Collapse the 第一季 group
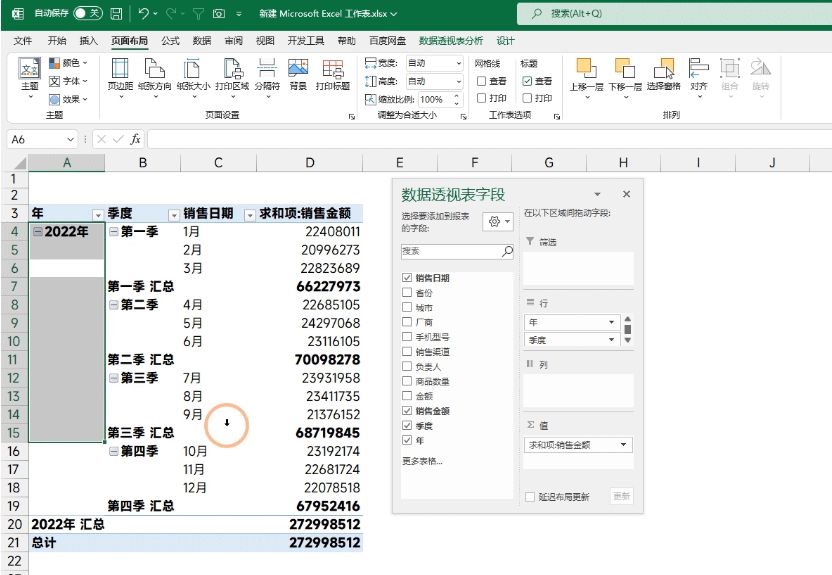Viewport: 832px width, 575px height. [114, 231]
